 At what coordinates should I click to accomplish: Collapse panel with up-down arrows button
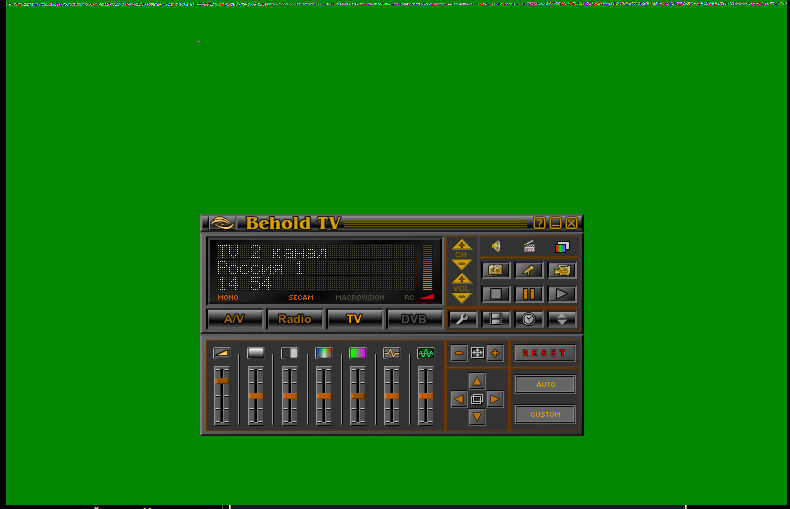[562, 319]
